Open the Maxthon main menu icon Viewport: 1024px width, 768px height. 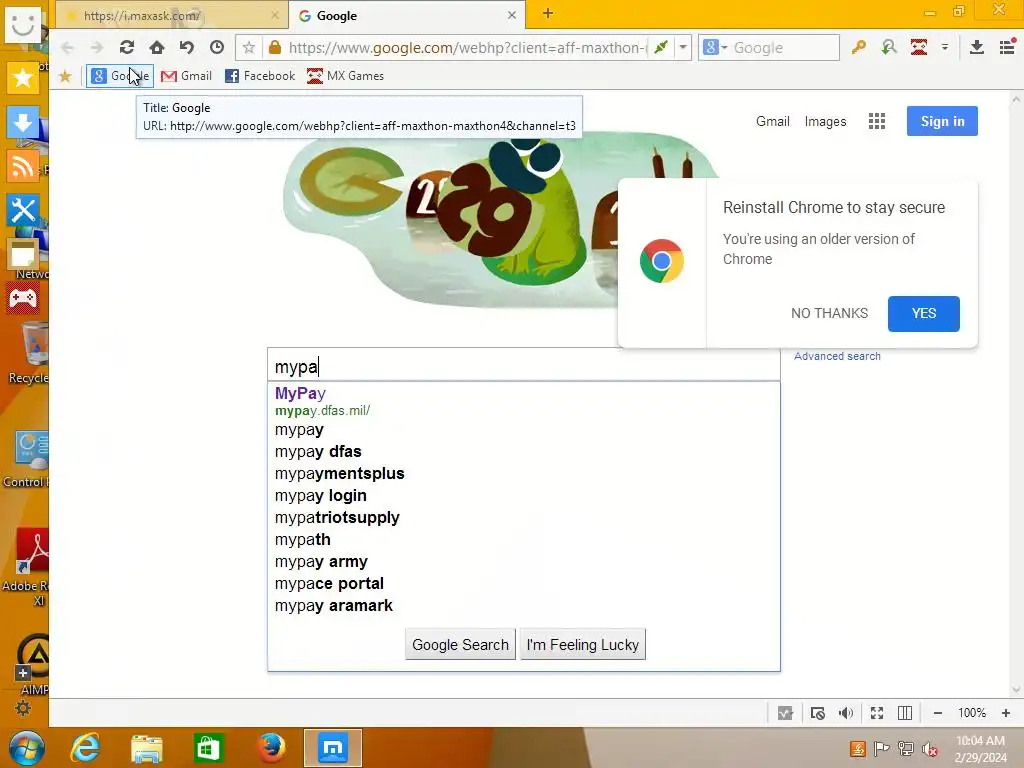pyautogui.click(x=1007, y=47)
